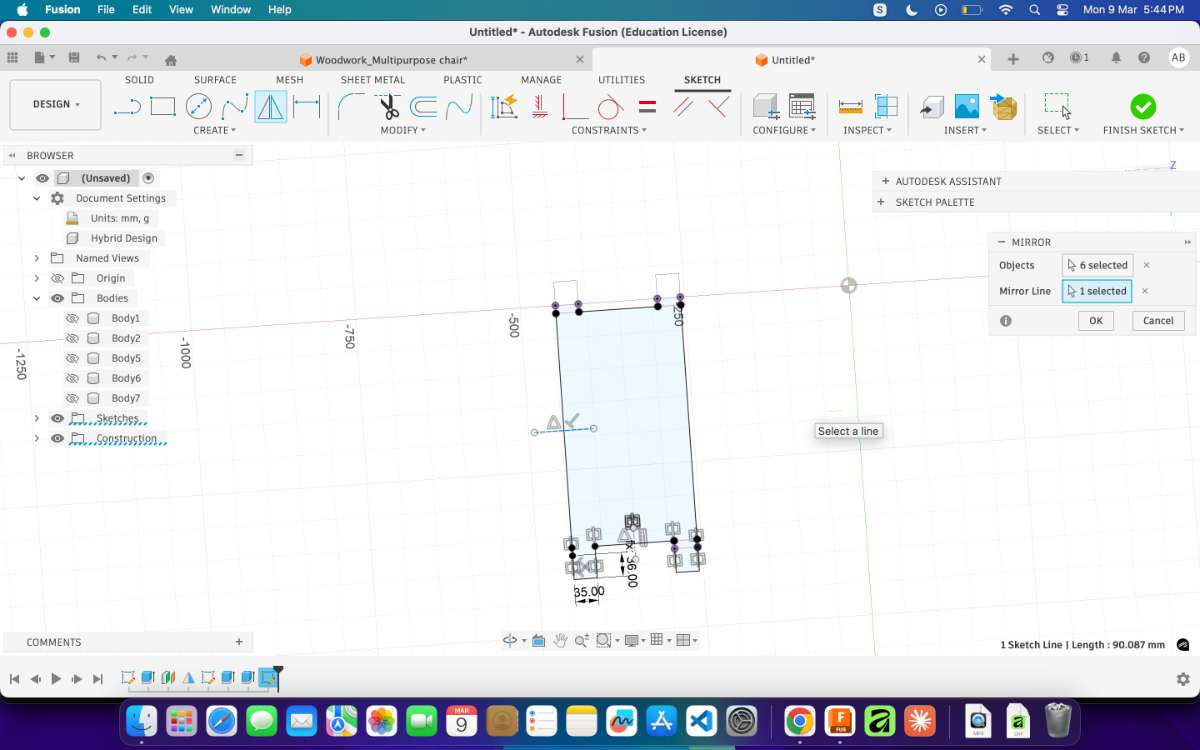Hide the Bodies folder
Viewport: 1200px width, 750px height.
tap(57, 298)
